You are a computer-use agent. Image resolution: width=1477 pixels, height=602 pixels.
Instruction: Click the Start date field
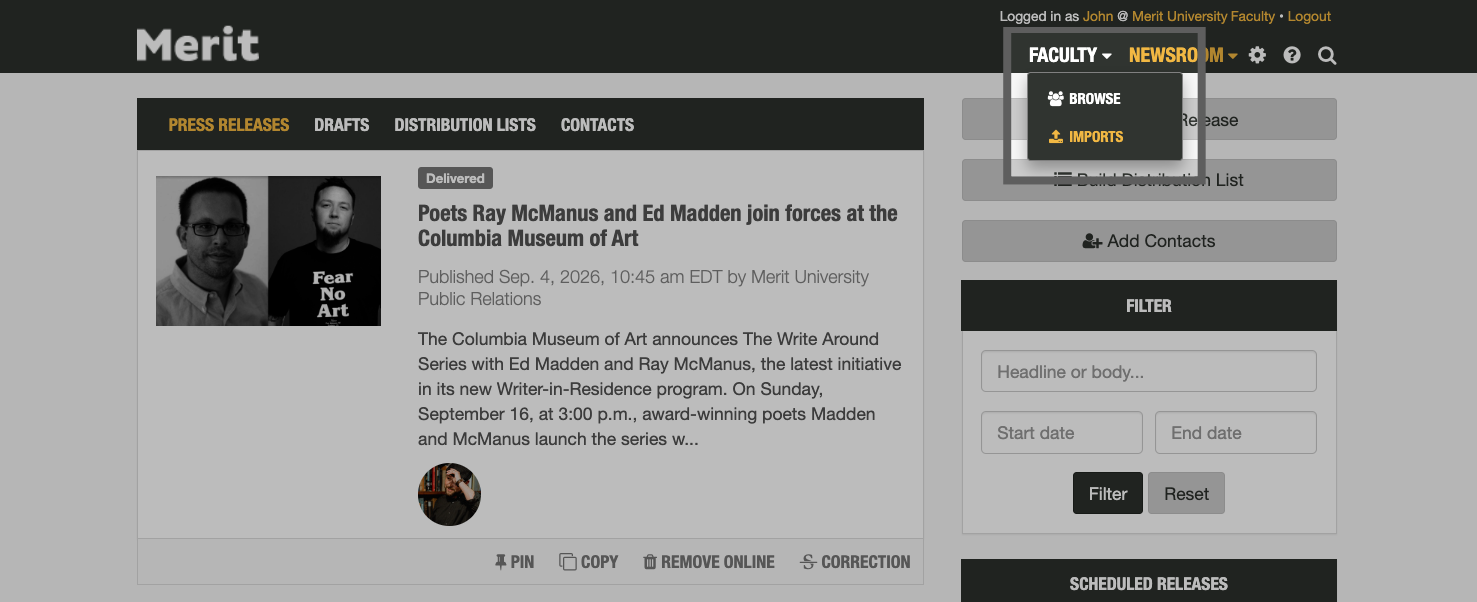[1061, 432]
